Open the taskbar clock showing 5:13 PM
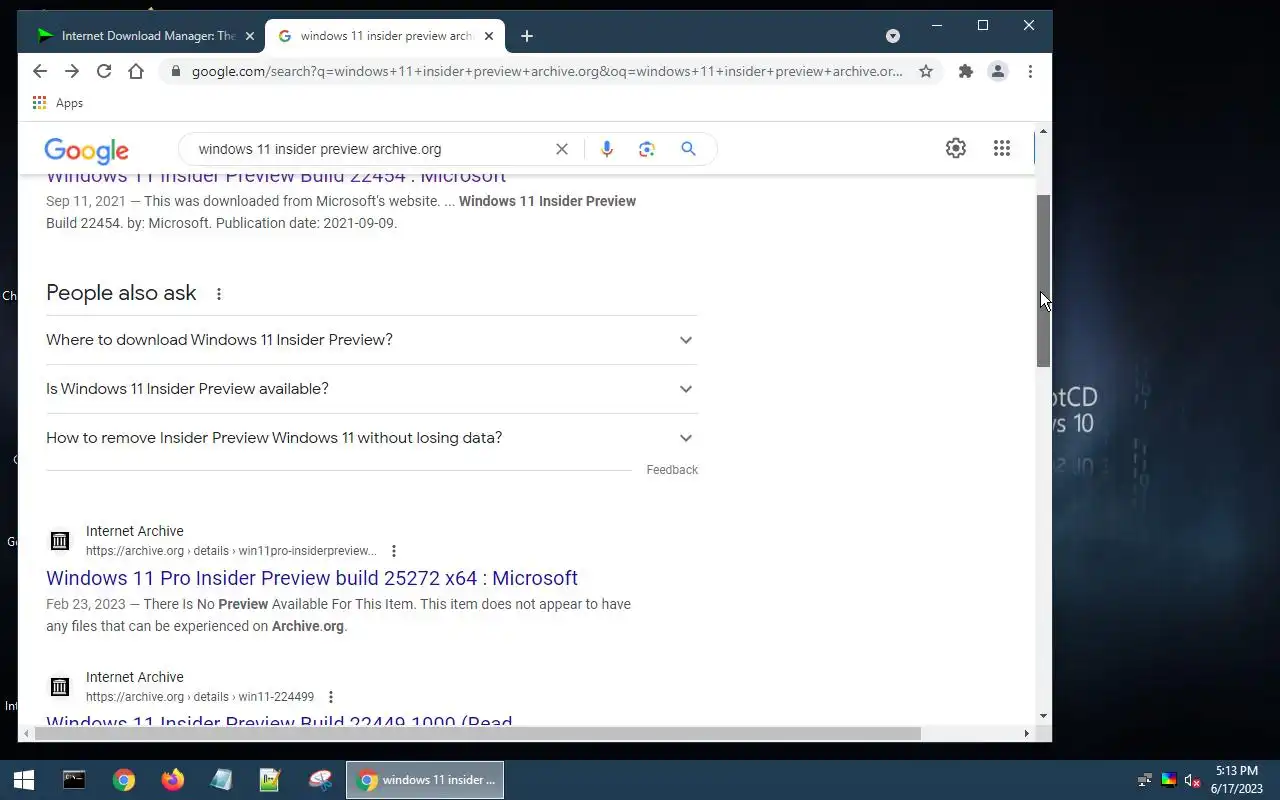 click(x=1237, y=780)
